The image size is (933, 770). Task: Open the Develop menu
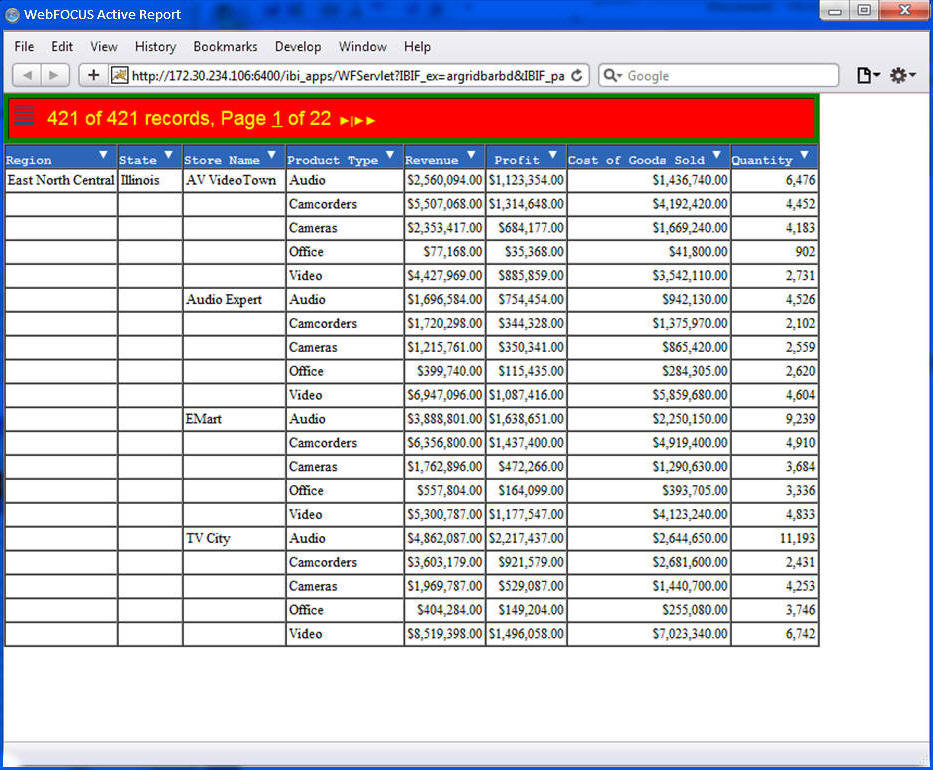(x=298, y=46)
